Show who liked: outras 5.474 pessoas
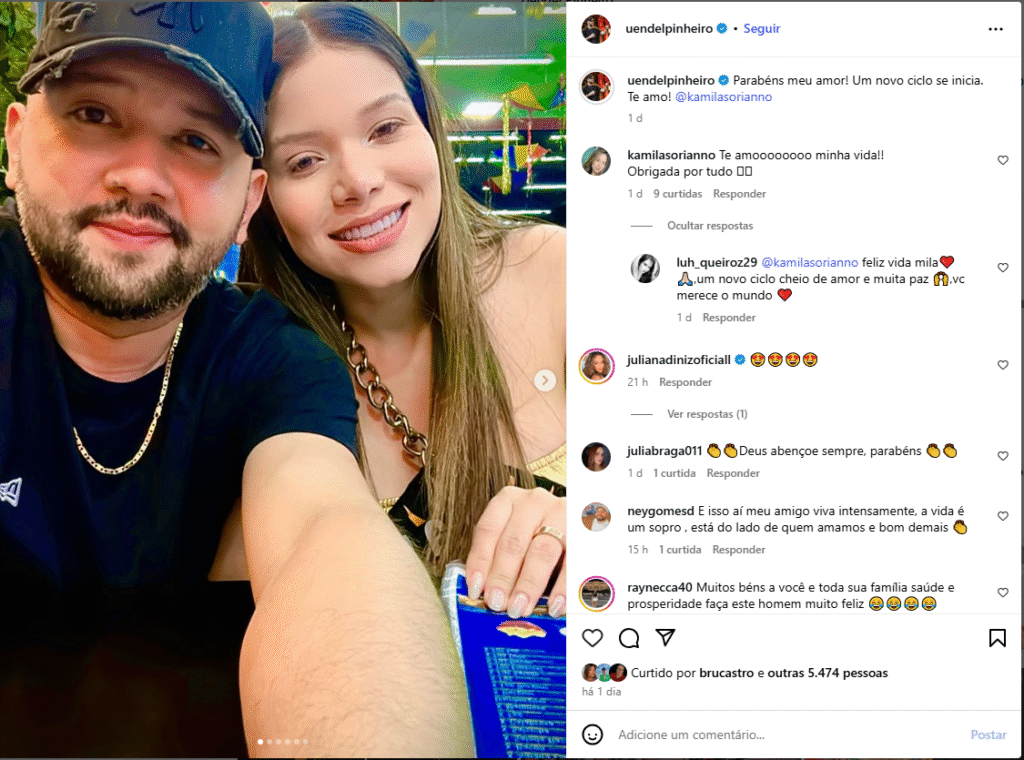The height and width of the screenshot is (760, 1024). click(827, 673)
